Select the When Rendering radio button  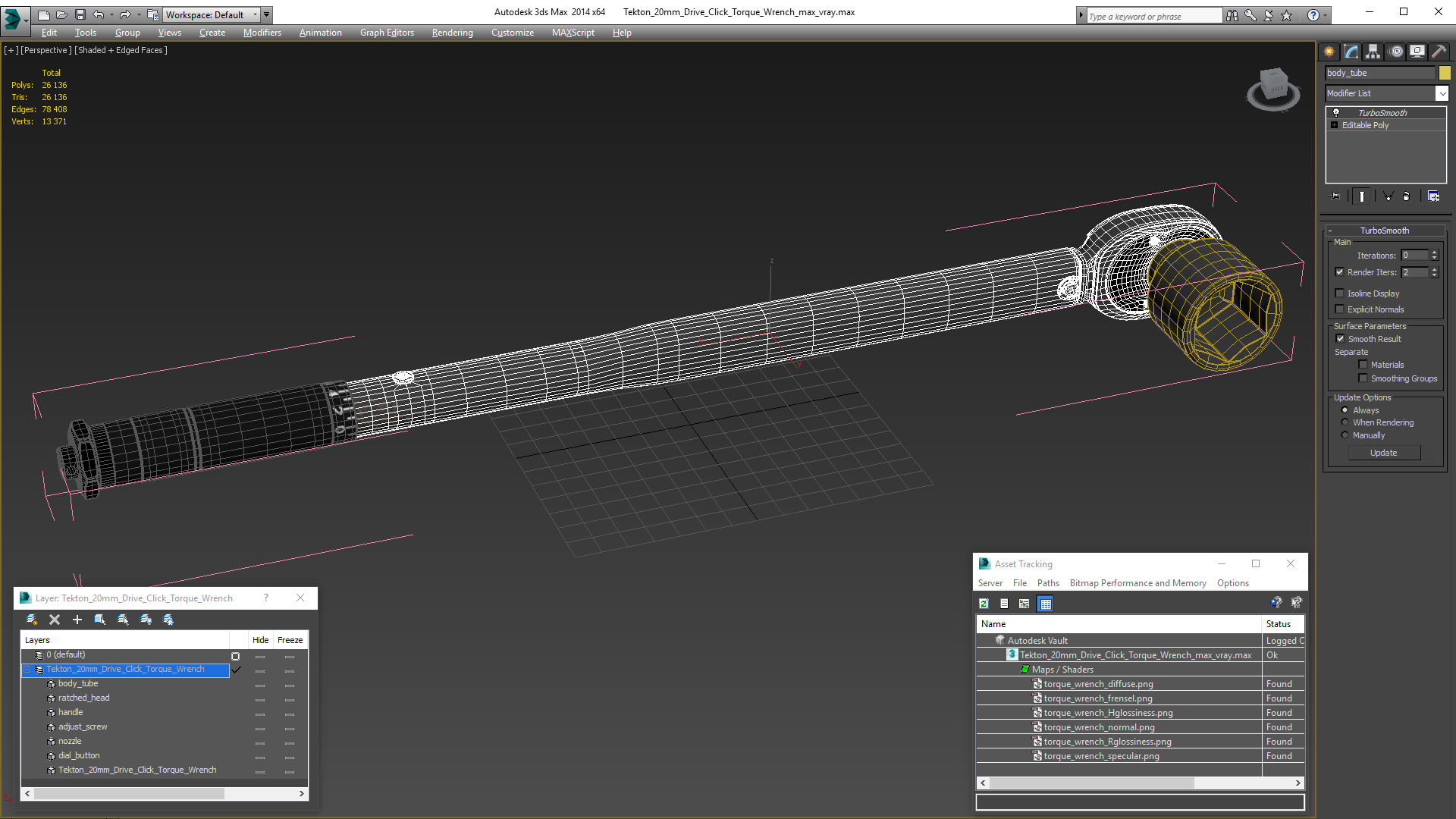(x=1345, y=422)
